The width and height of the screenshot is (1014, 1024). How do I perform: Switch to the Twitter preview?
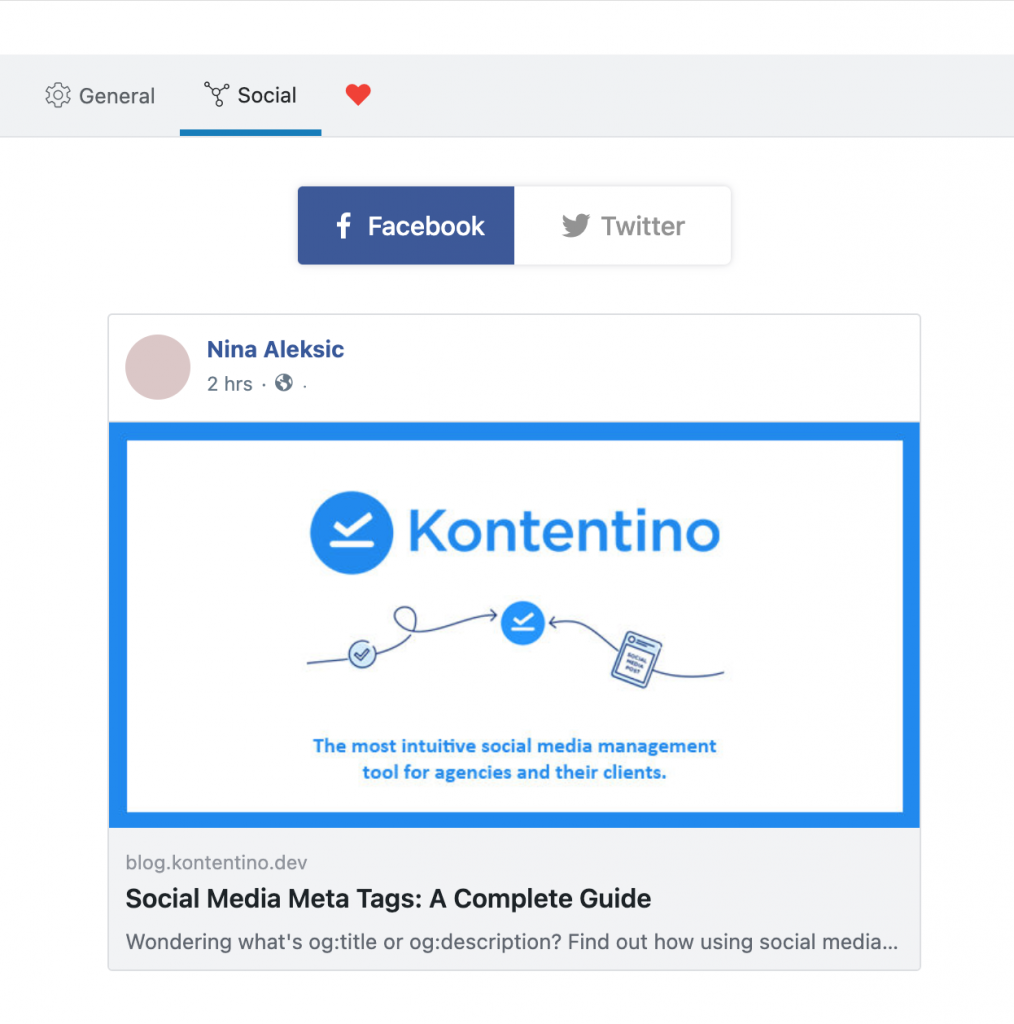tap(622, 226)
